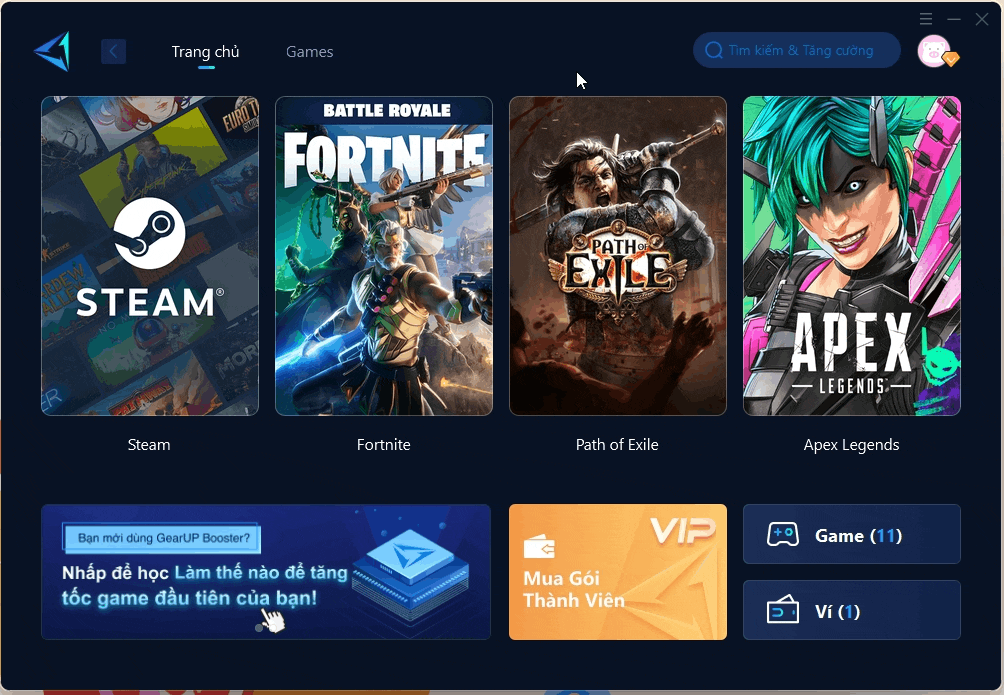Viewport: 1004px width, 695px height.
Task: Click the Steam label text
Action: click(x=149, y=445)
